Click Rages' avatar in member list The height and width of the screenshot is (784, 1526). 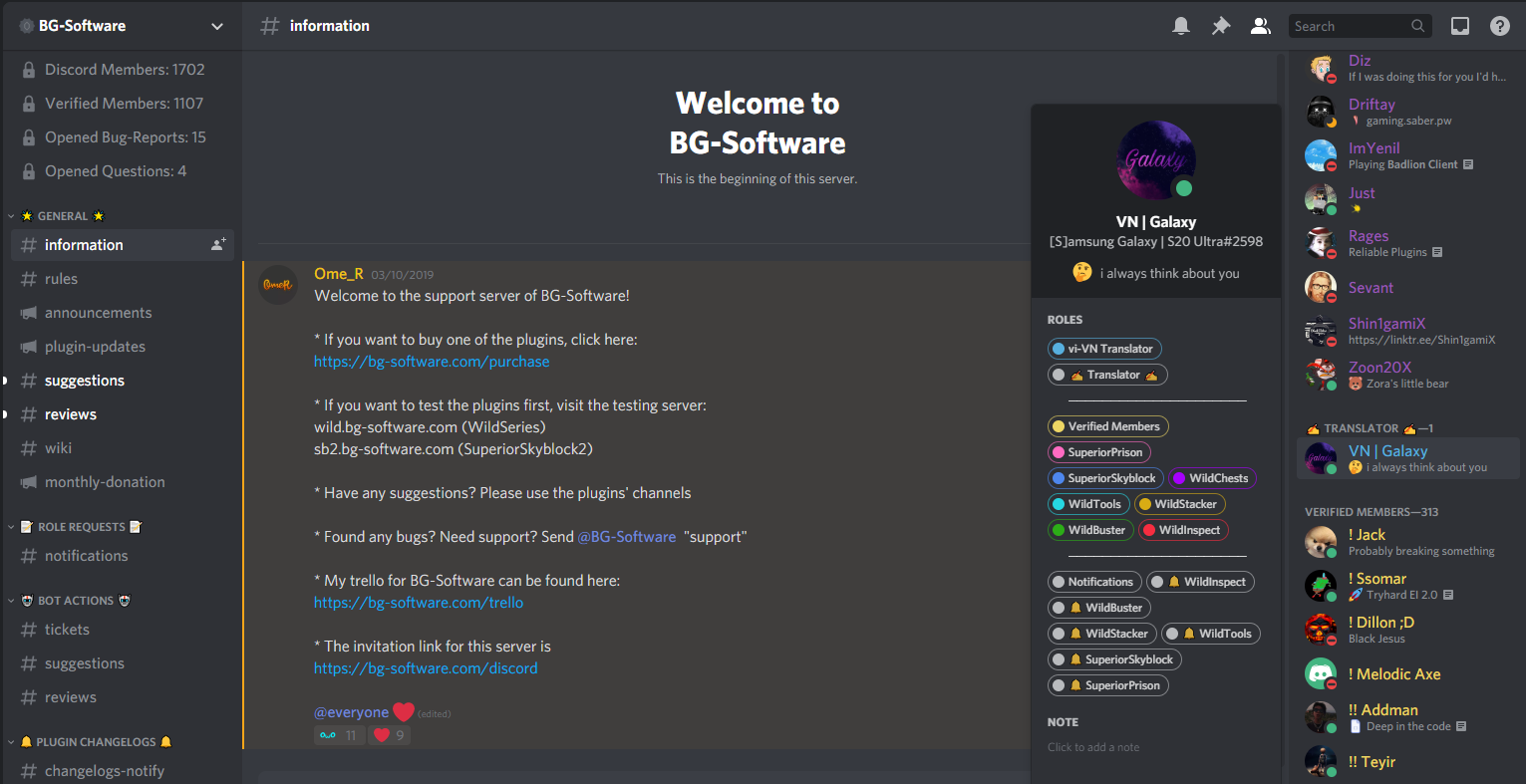tap(1321, 243)
